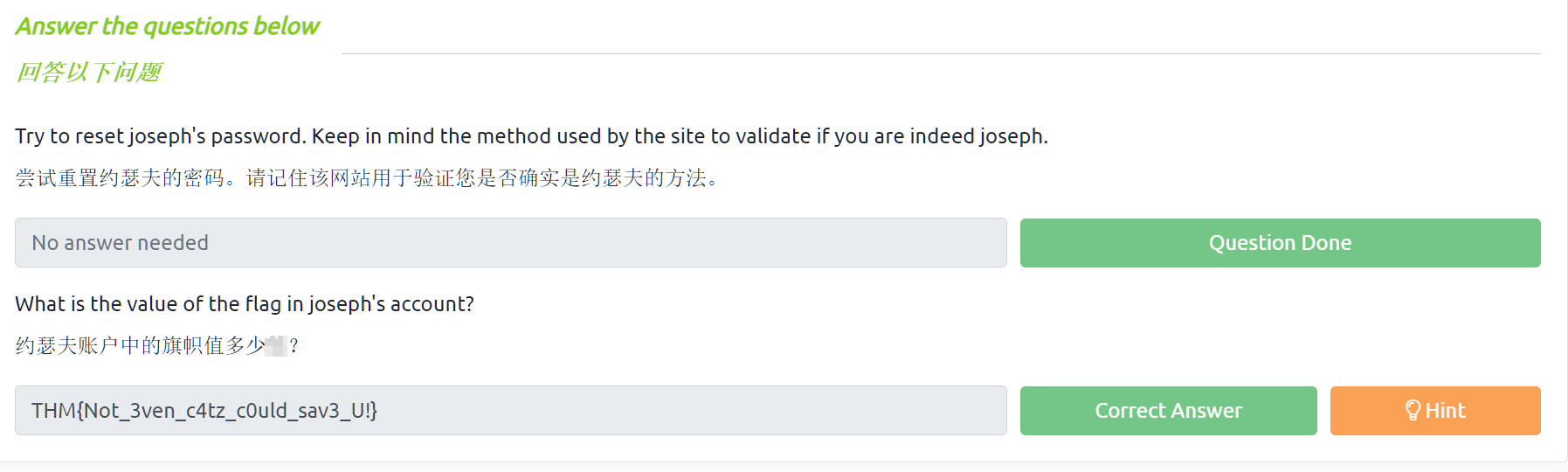Click the 'Answer the questions below' heading
This screenshot has width=1568, height=472.
(x=168, y=26)
